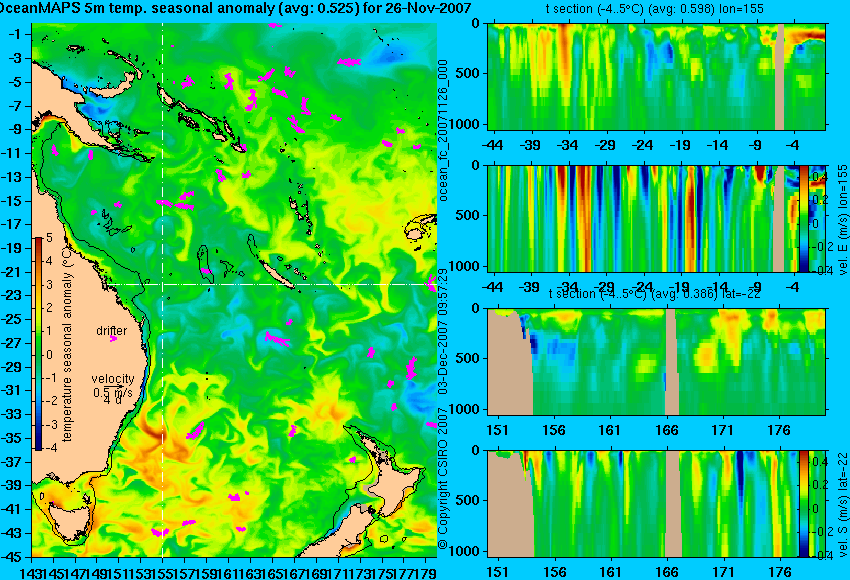The width and height of the screenshot is (850, 580).
Task: Click the 'ocean_fc_20071126_000' vertical file label
Action: tap(443, 130)
